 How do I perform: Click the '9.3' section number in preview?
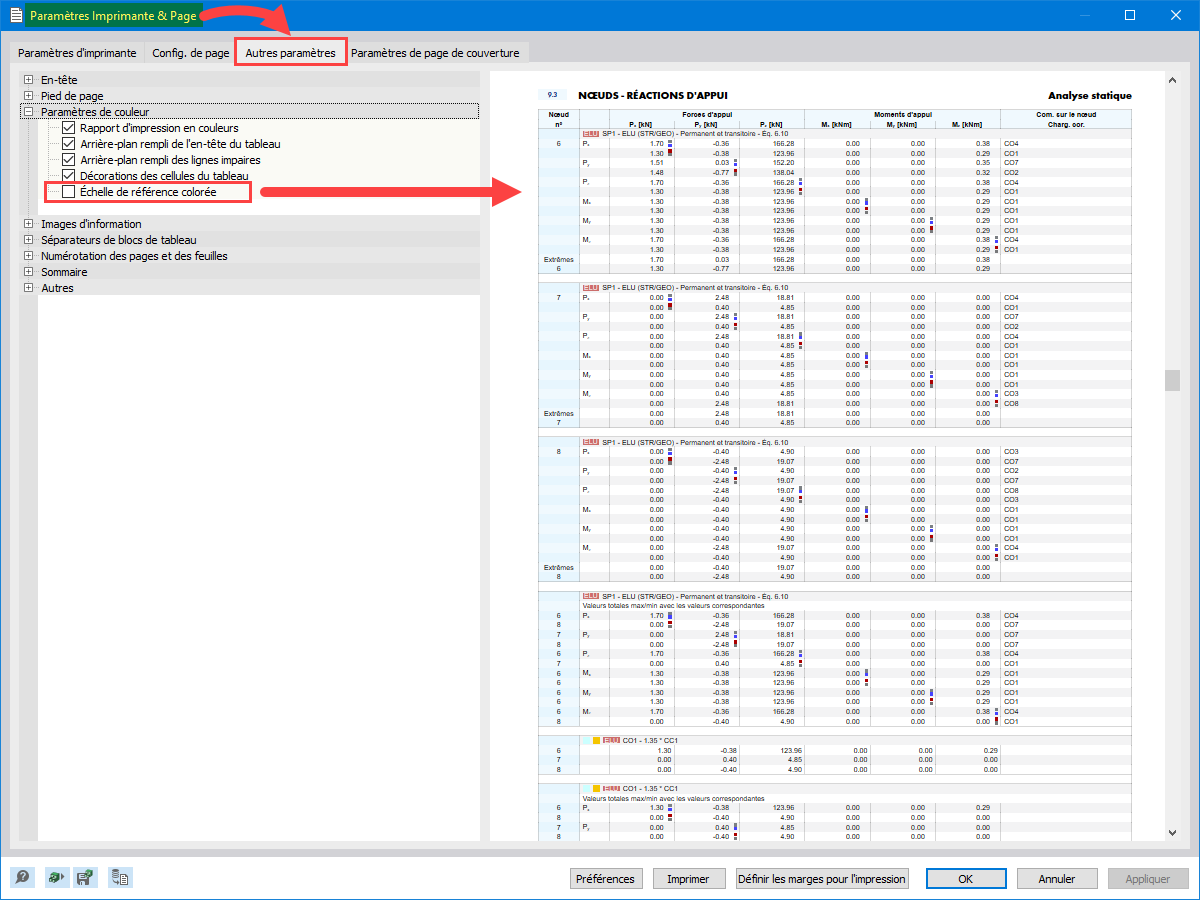pyautogui.click(x=553, y=94)
